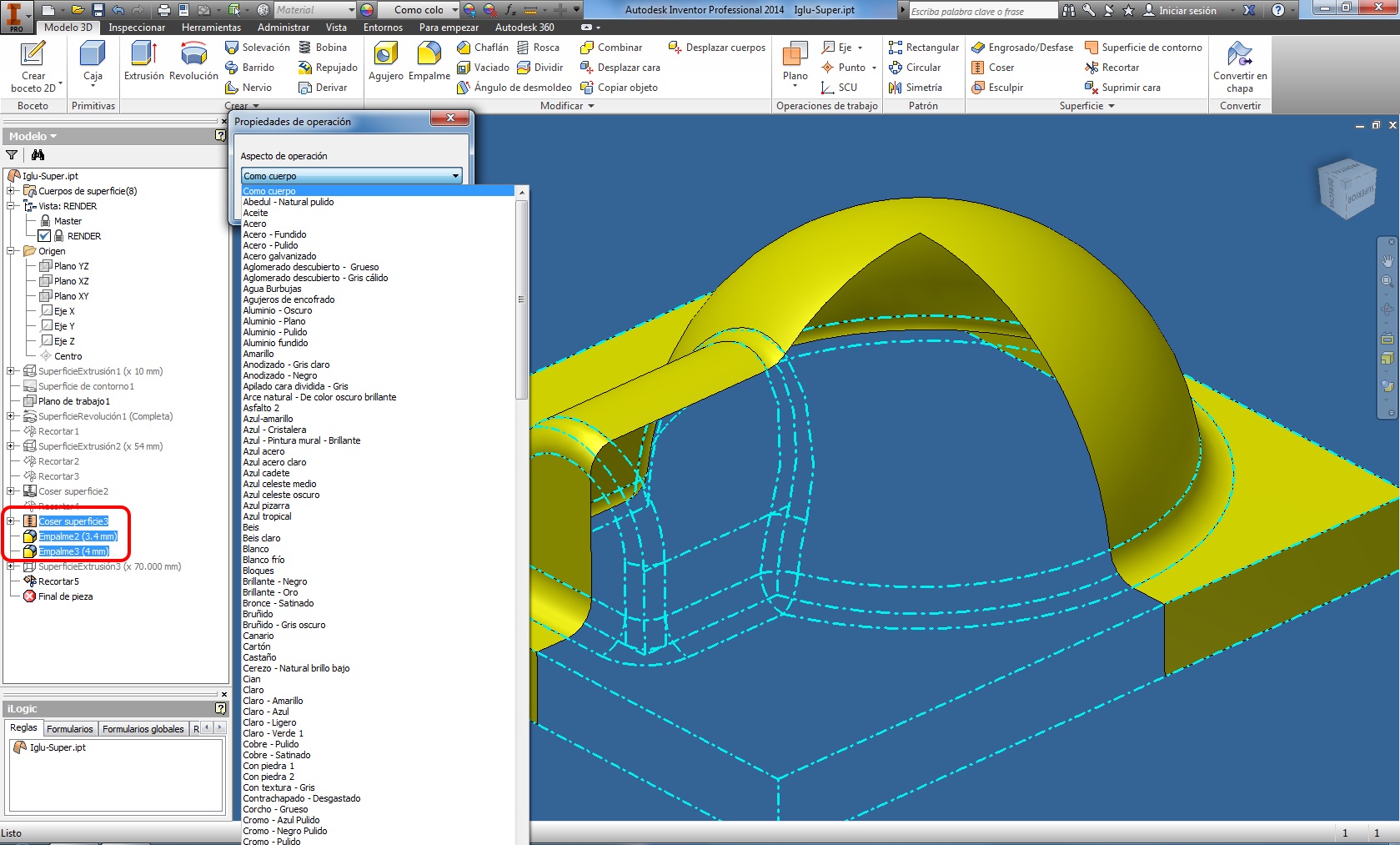Select the Nervio tool

point(248,88)
